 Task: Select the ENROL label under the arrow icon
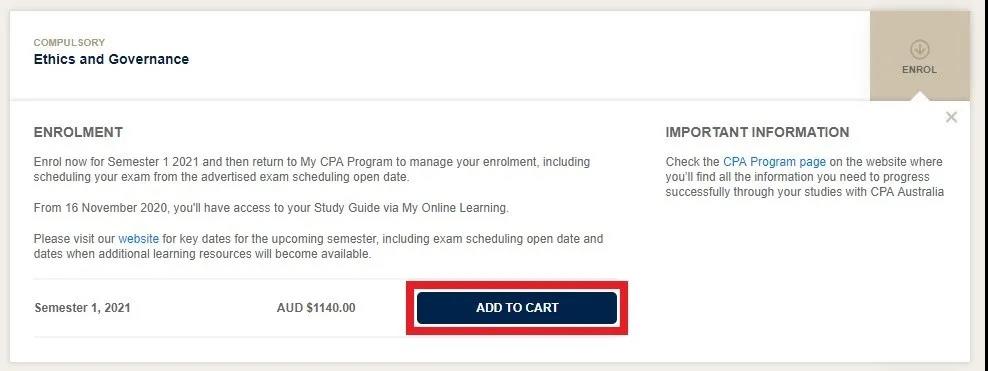click(919, 70)
